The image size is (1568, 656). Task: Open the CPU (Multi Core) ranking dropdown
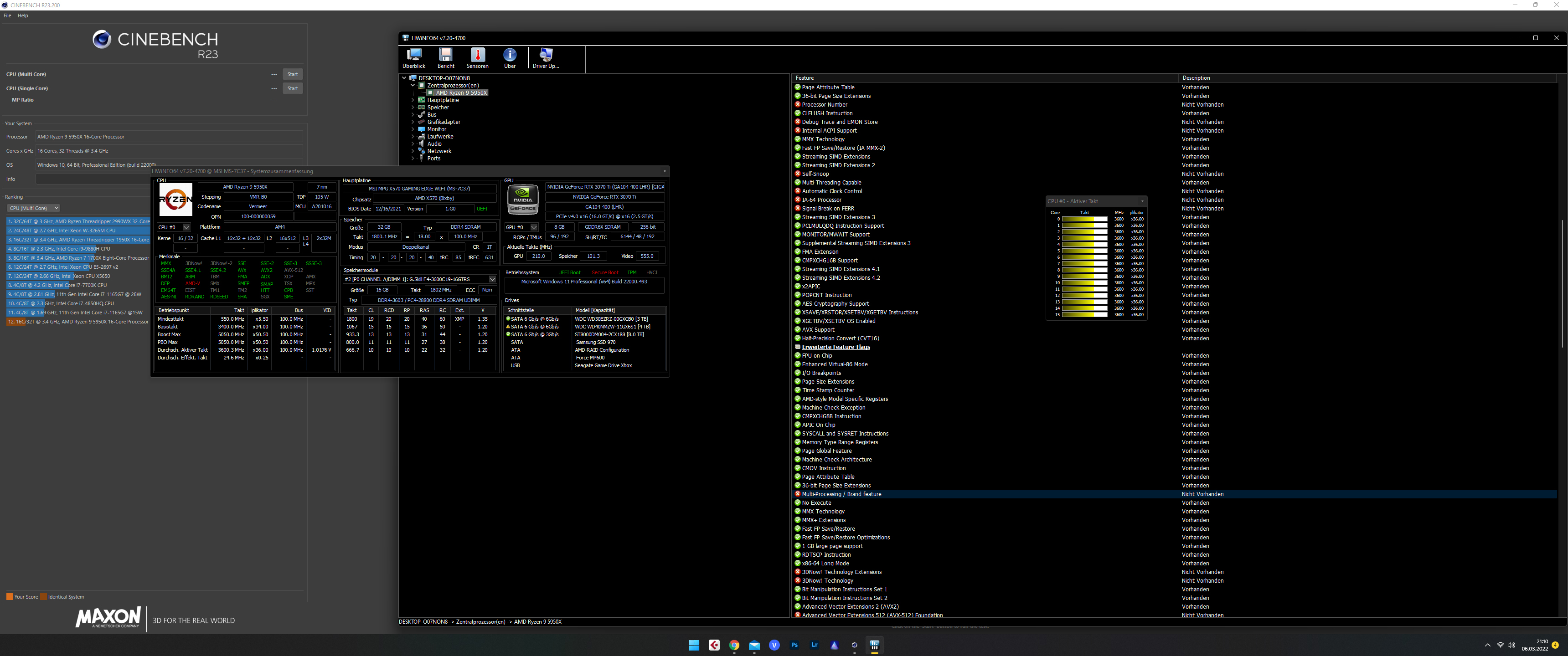(x=33, y=208)
